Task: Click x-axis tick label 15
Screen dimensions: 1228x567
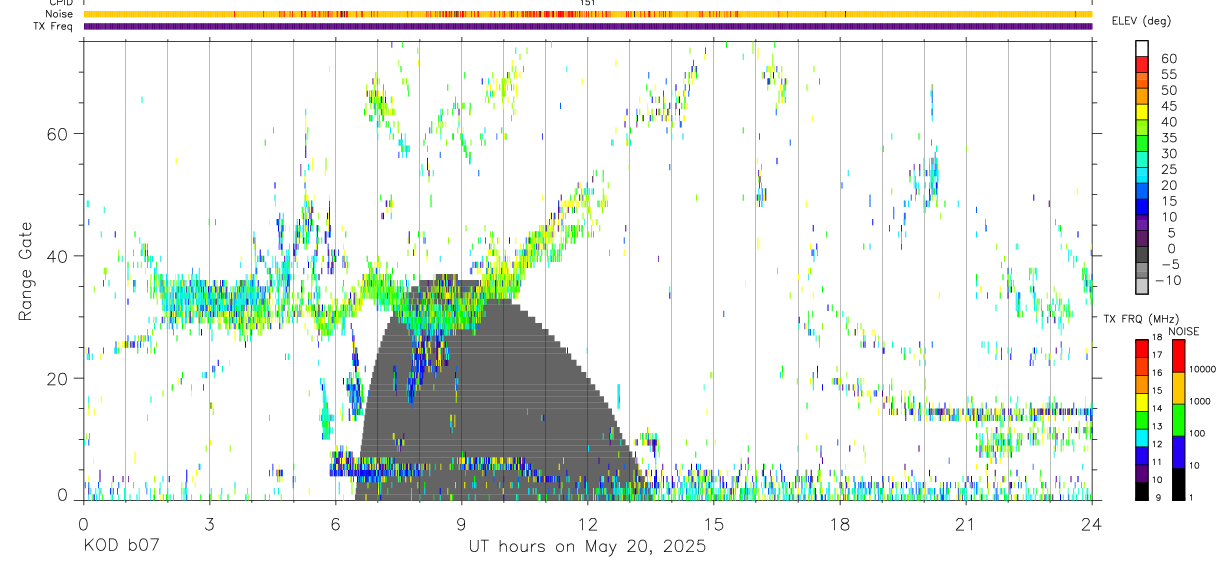Action: (x=713, y=524)
